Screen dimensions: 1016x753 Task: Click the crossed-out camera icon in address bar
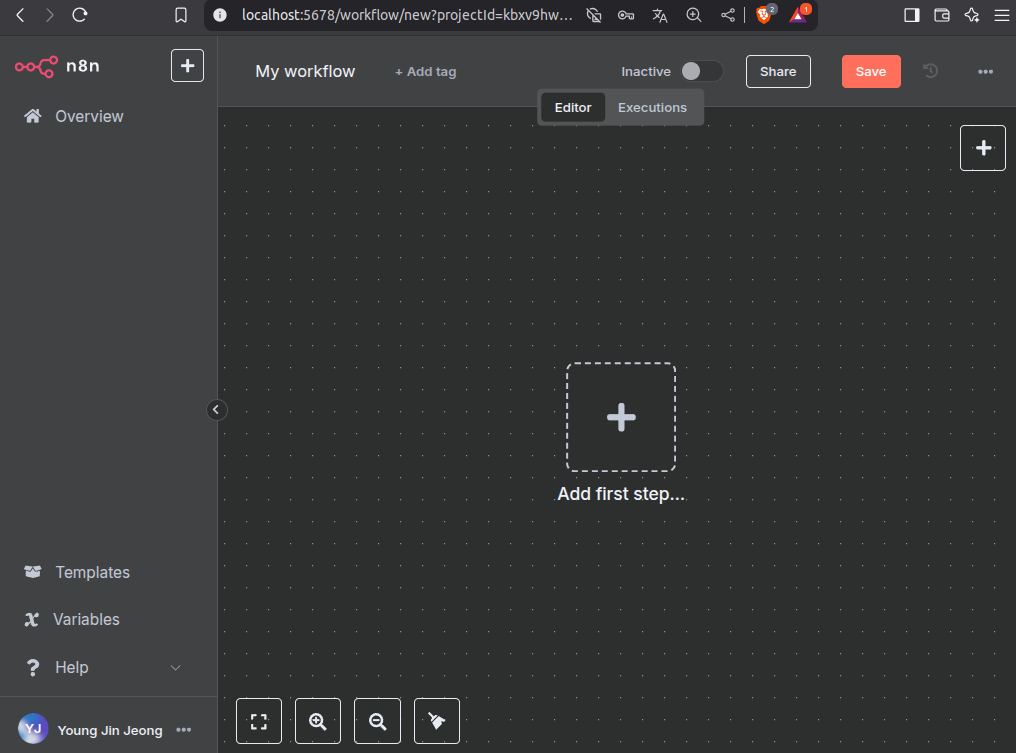click(594, 15)
